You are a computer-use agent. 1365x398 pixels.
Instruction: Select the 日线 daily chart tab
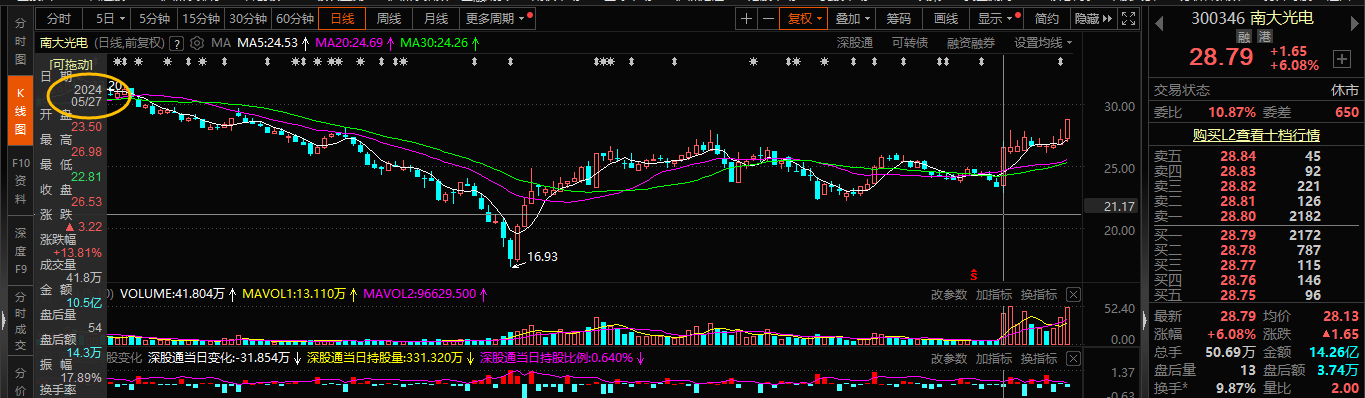[x=342, y=18]
